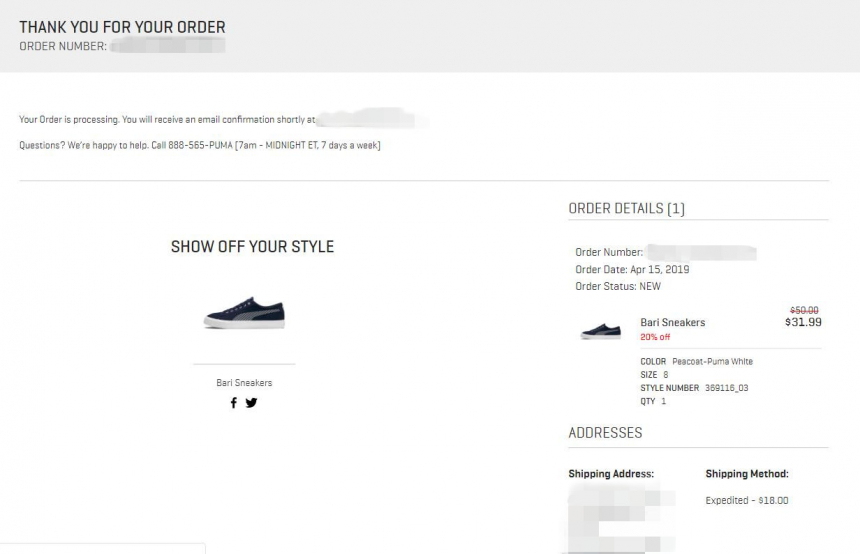860x554 pixels.
Task: Click the Shipping Address label
Action: [x=611, y=474]
